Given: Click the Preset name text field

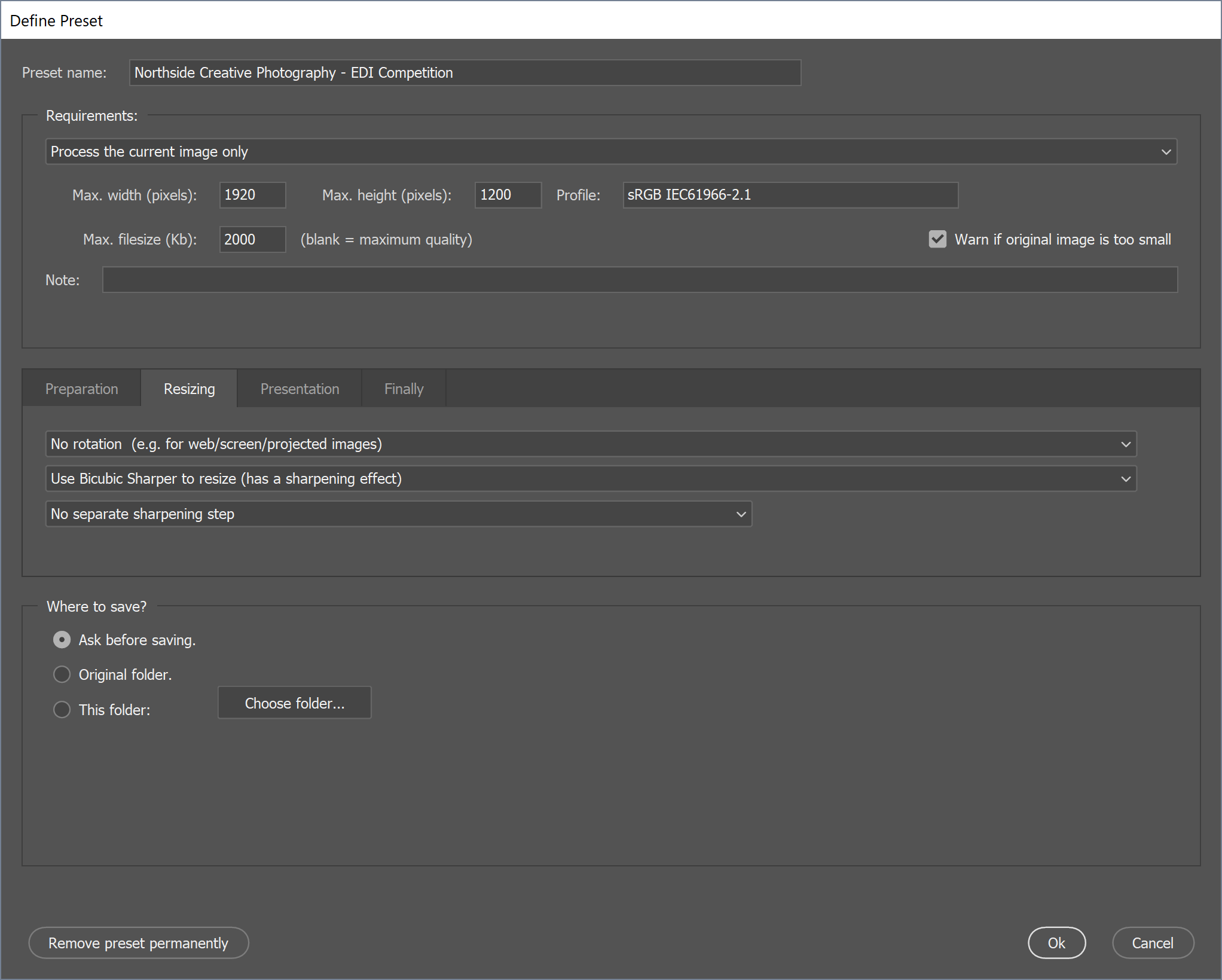Looking at the screenshot, I should point(465,72).
